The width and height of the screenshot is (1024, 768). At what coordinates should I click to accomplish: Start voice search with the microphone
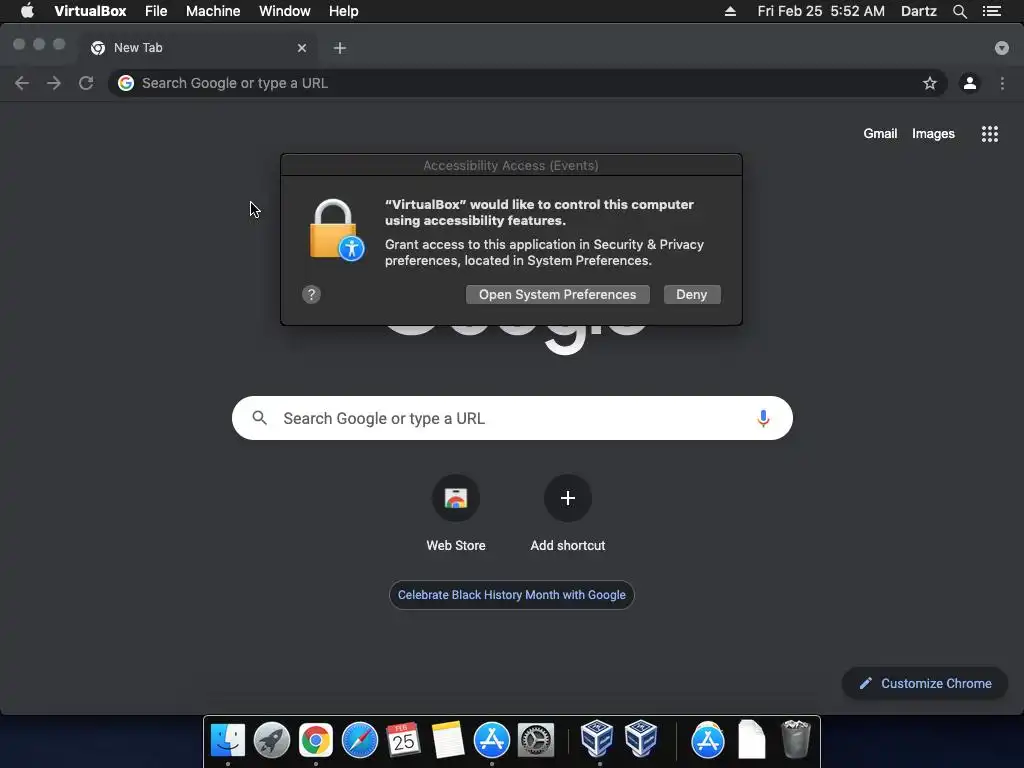tap(763, 418)
